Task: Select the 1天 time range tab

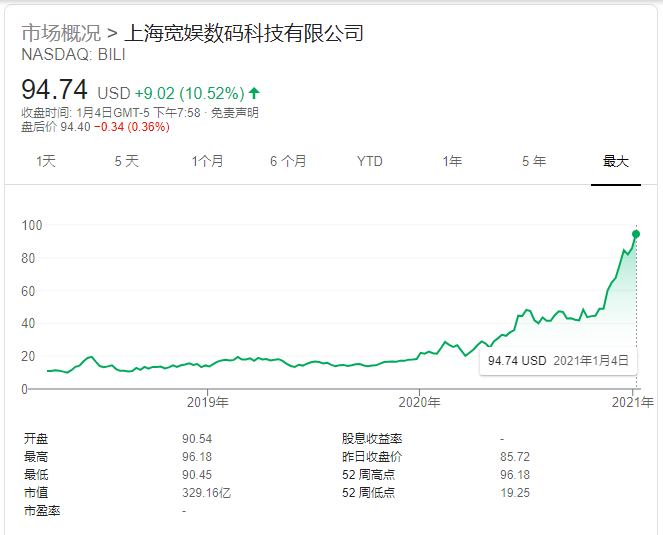Action: (x=46, y=161)
